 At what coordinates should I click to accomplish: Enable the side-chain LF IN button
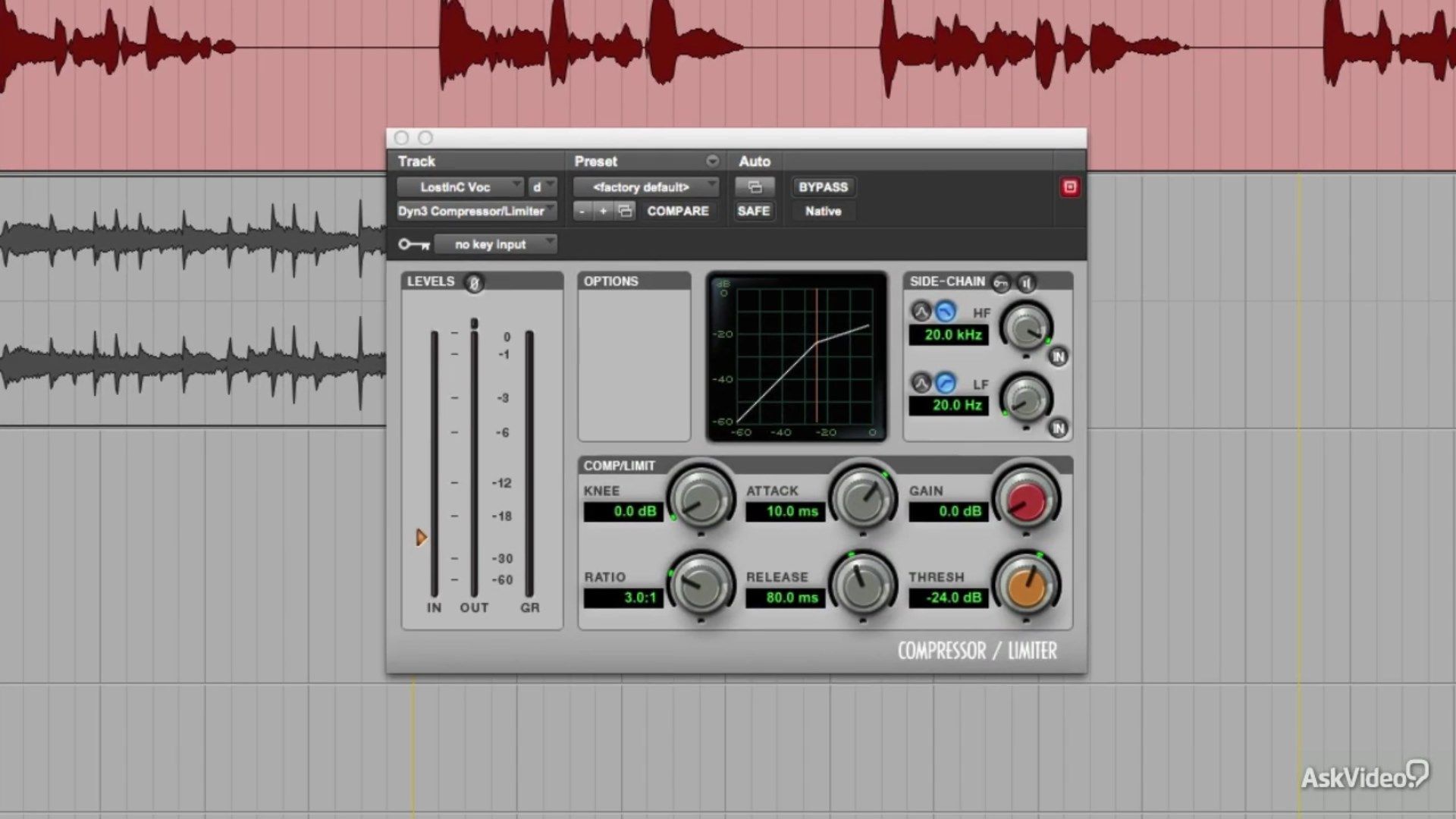1058,427
